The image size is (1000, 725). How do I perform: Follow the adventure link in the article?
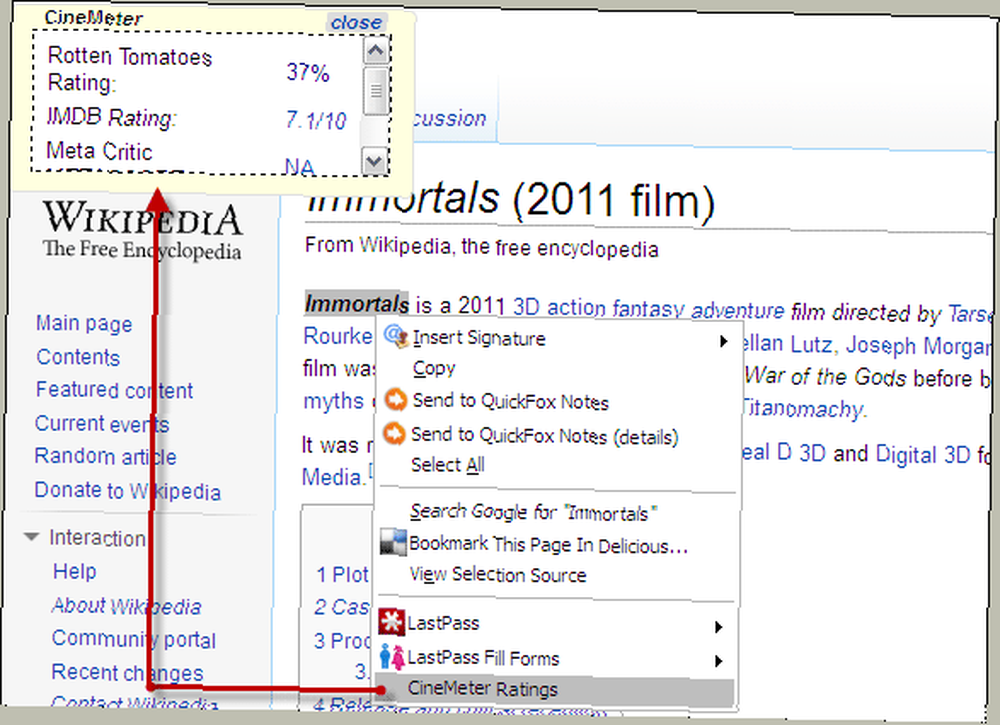[738, 310]
